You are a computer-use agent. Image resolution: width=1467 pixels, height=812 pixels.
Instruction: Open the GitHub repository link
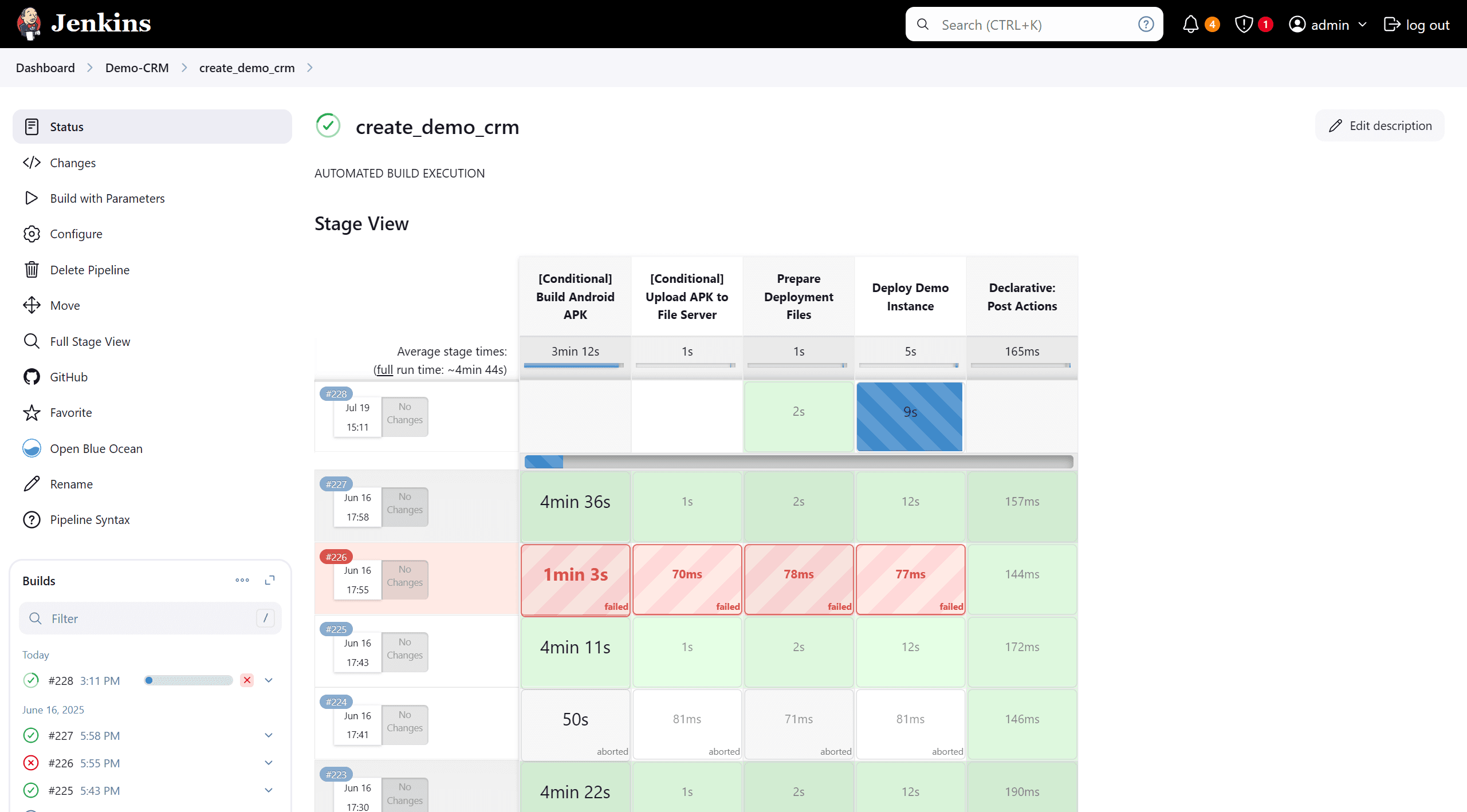click(68, 377)
